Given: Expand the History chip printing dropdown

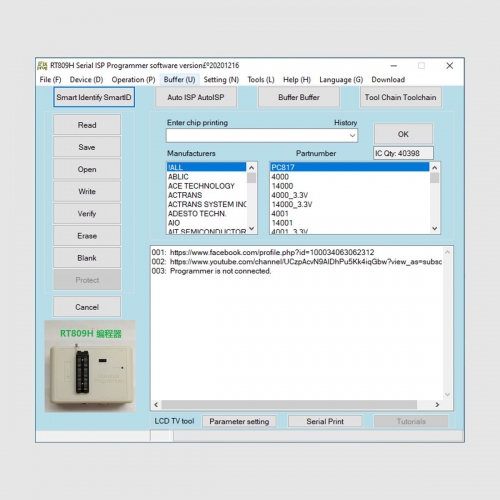Looking at the screenshot, I should point(352,136).
